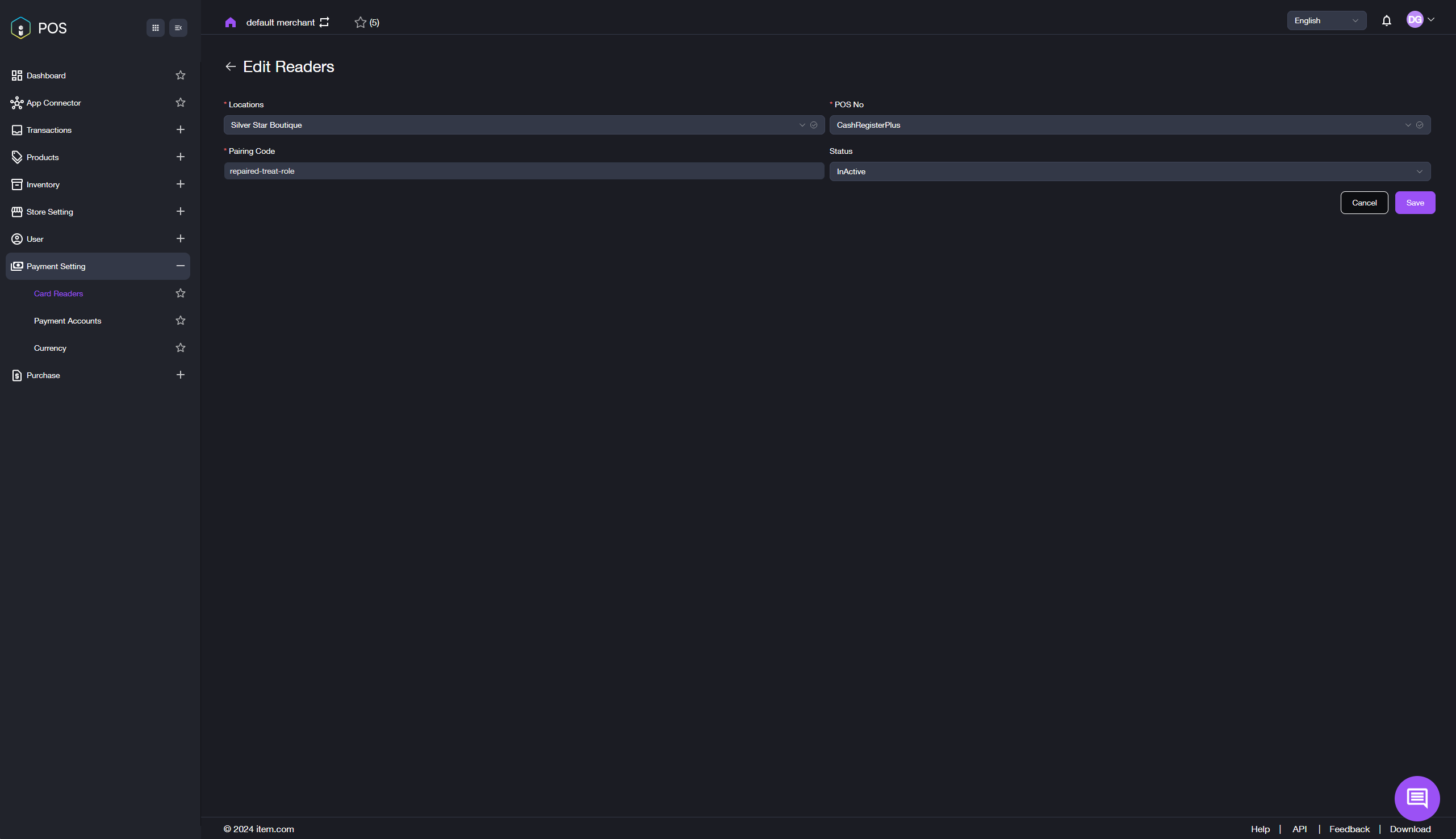
Task: Open the Status dropdown showing InActive
Action: pyautogui.click(x=1129, y=172)
